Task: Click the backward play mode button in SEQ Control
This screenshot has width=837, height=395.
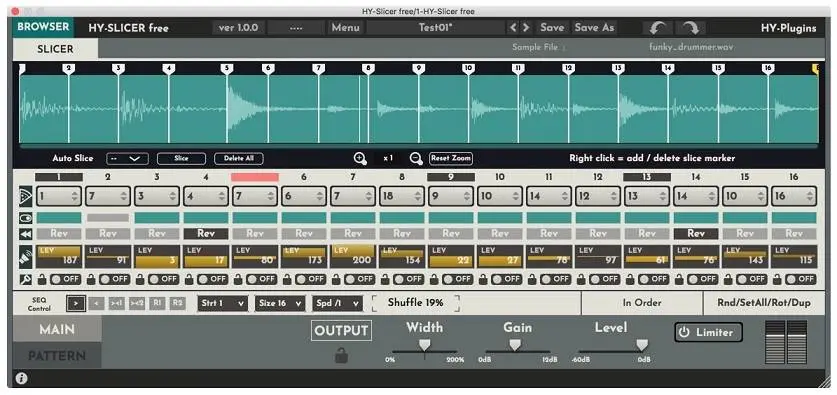Action: coord(96,303)
